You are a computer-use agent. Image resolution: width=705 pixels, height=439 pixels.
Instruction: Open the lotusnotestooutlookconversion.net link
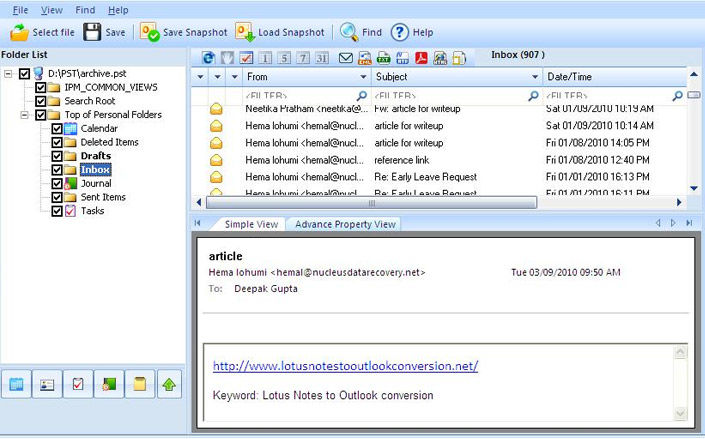pos(345,366)
